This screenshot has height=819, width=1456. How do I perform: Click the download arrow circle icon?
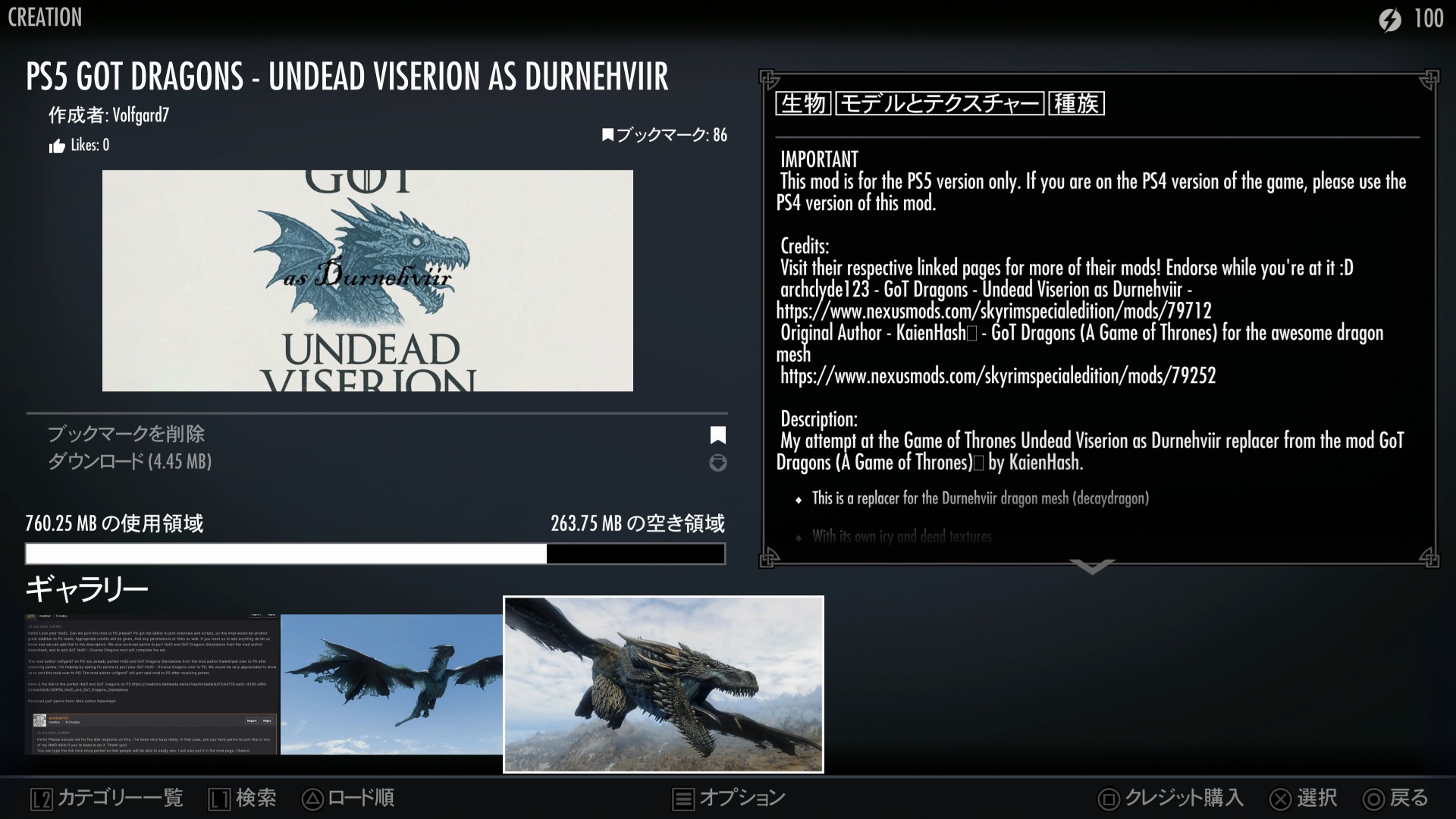[x=717, y=463]
